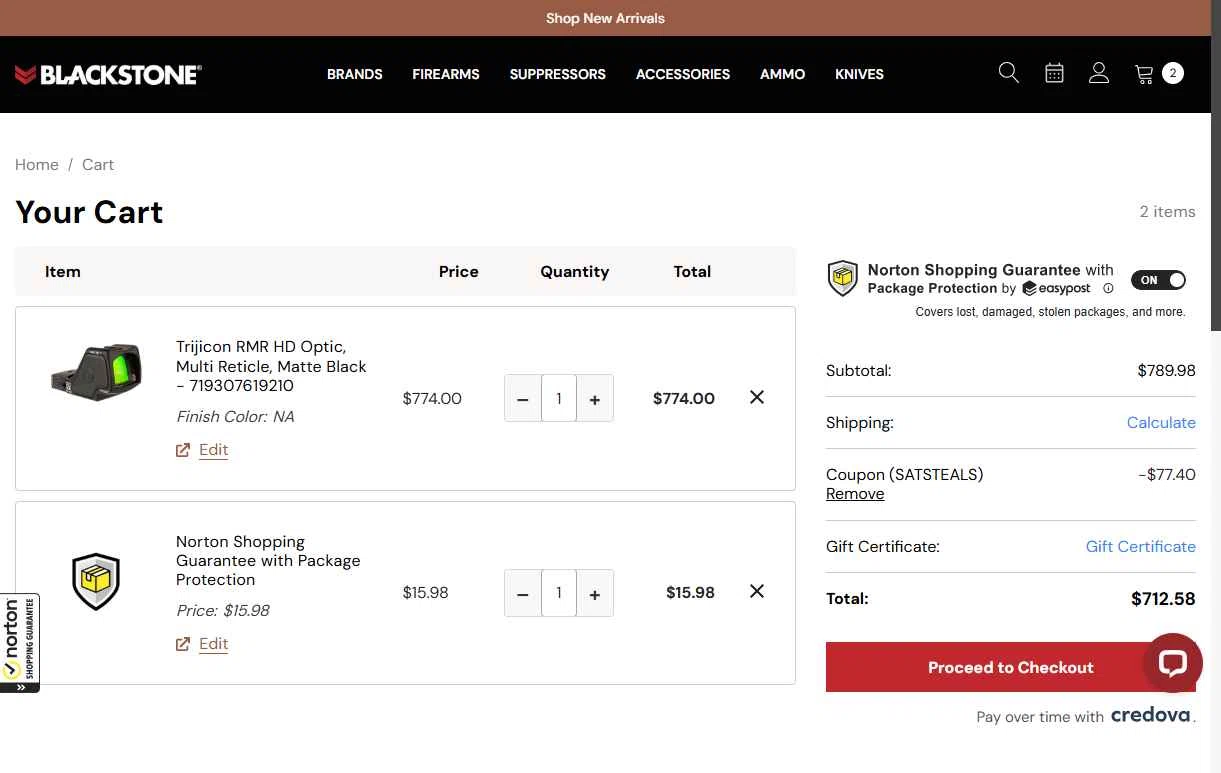Click the $789.98 subtotal value
This screenshot has height=773, width=1221.
pyautogui.click(x=1166, y=370)
